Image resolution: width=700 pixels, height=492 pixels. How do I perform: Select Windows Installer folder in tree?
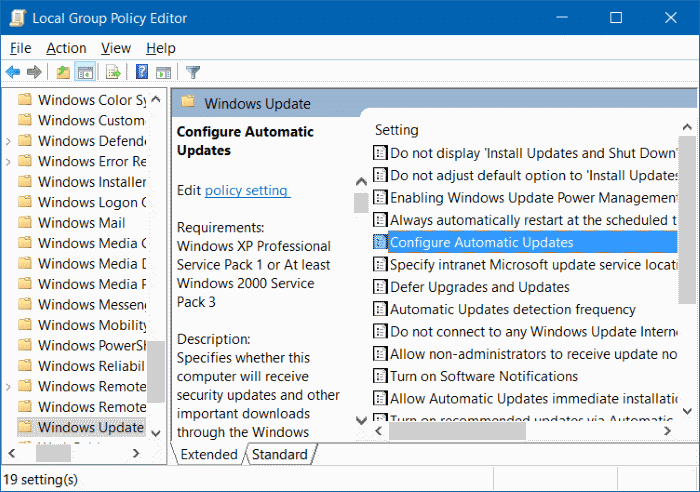pos(82,182)
